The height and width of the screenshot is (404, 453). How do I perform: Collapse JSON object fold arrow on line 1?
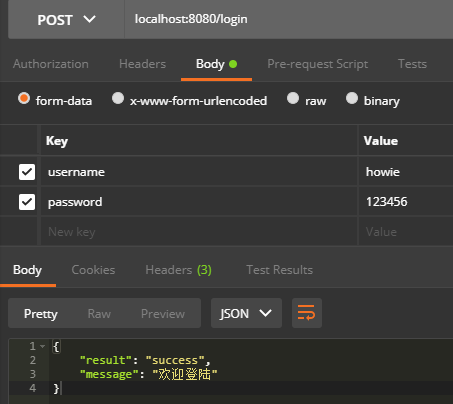pyautogui.click(x=43, y=346)
